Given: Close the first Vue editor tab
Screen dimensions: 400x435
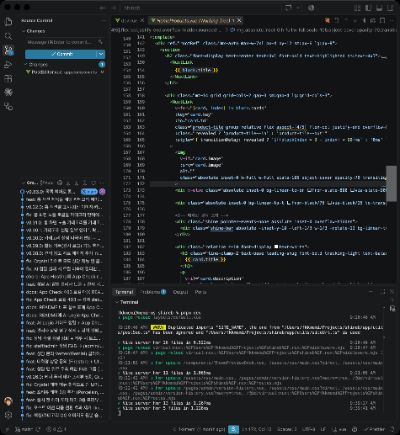Looking at the screenshot, I should pyautogui.click(x=142, y=21).
